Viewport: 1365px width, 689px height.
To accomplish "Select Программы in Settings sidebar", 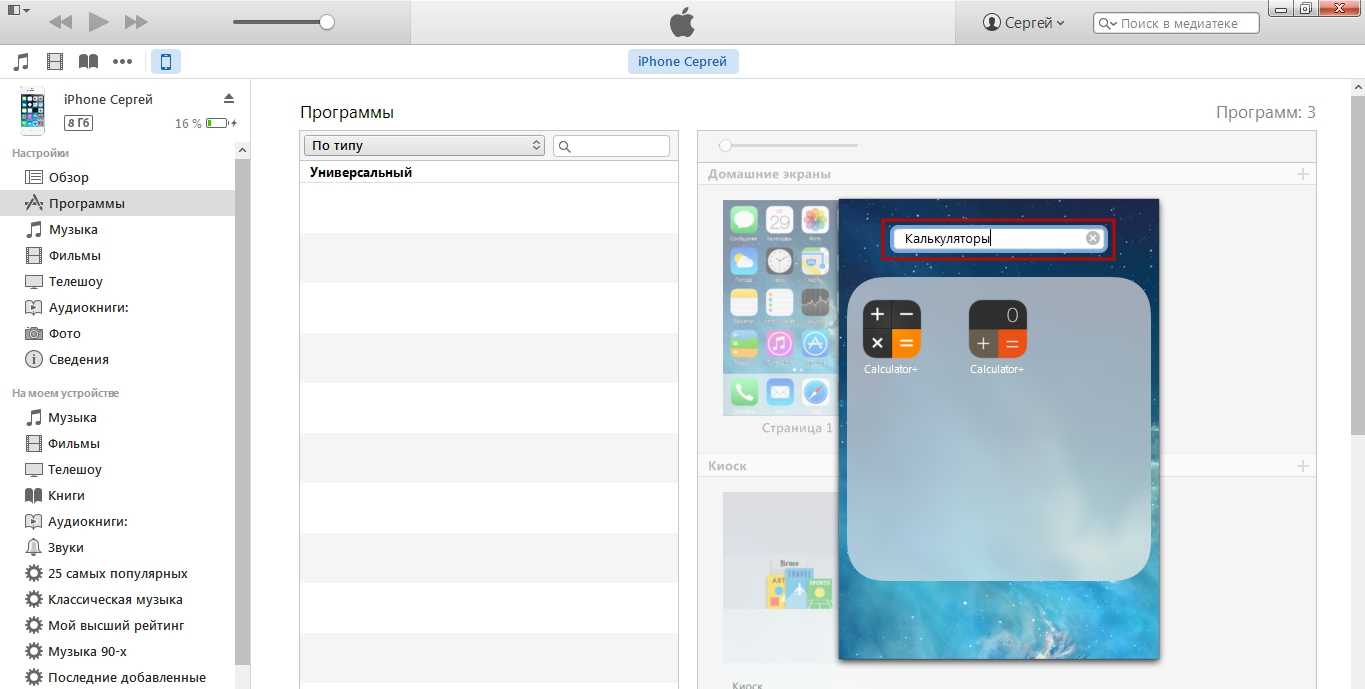I will point(117,203).
